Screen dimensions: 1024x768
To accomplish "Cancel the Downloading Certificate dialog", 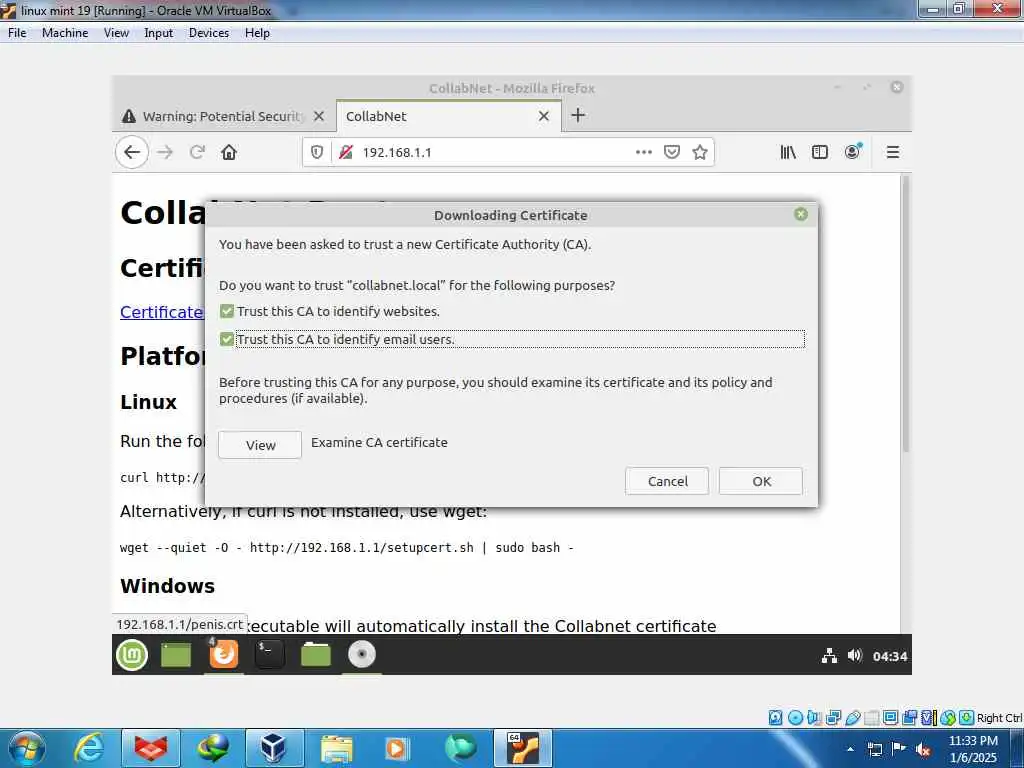I will [667, 481].
